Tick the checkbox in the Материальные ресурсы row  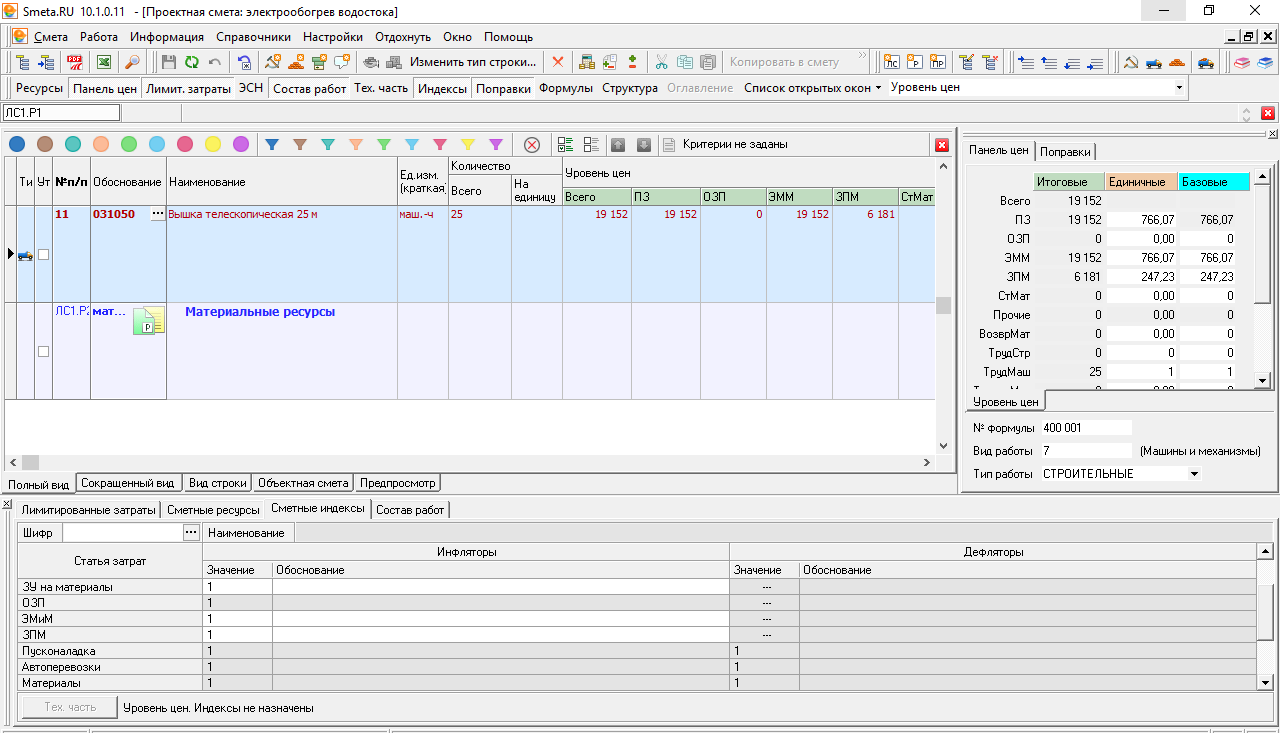(x=43, y=351)
